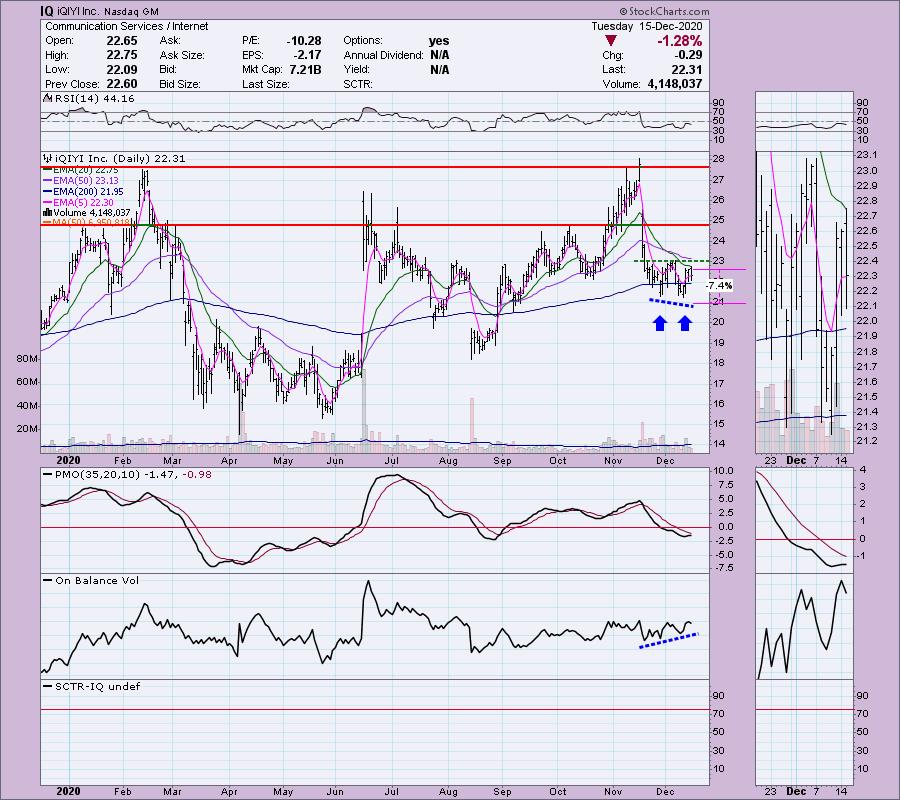Click the 80M volume axis label
Viewport: 900px width, 800px height.
click(x=28, y=359)
